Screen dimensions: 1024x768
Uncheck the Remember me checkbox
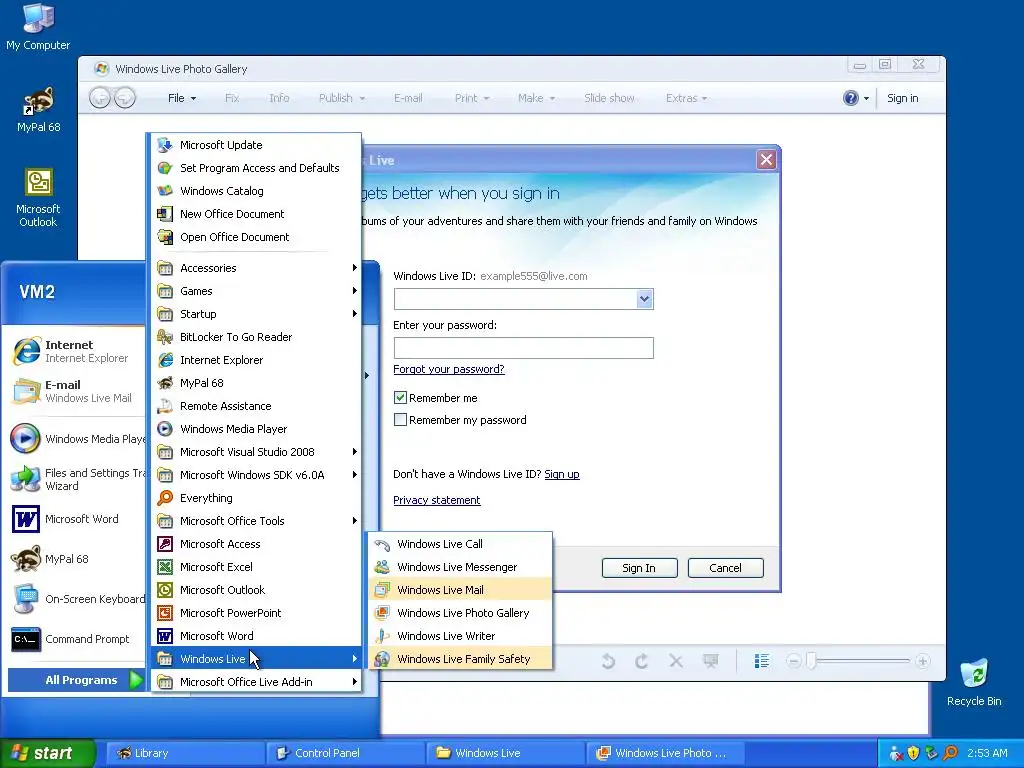(x=400, y=398)
